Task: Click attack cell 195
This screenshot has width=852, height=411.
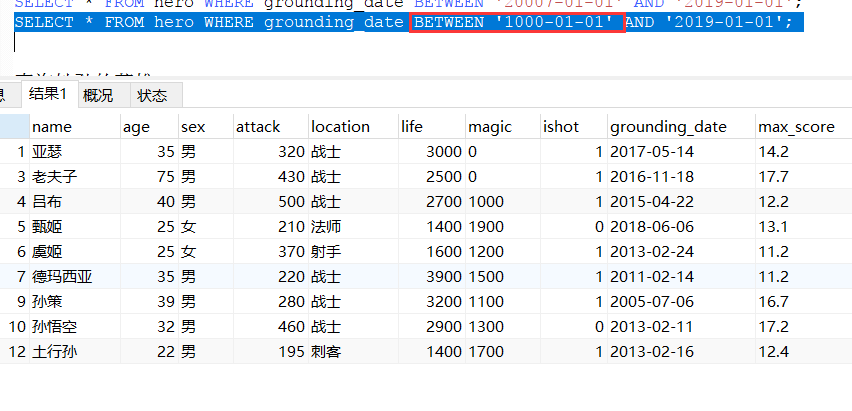Action: tap(271, 352)
